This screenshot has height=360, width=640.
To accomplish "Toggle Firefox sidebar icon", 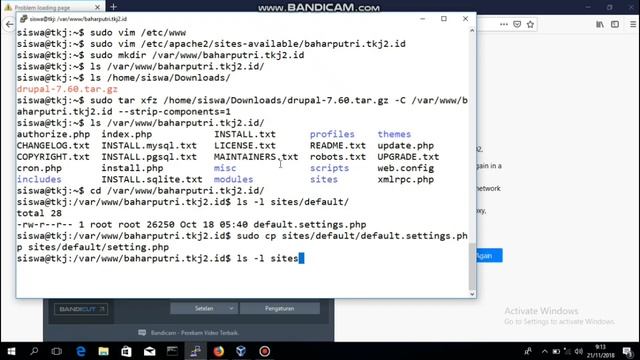I will click(x=615, y=24).
